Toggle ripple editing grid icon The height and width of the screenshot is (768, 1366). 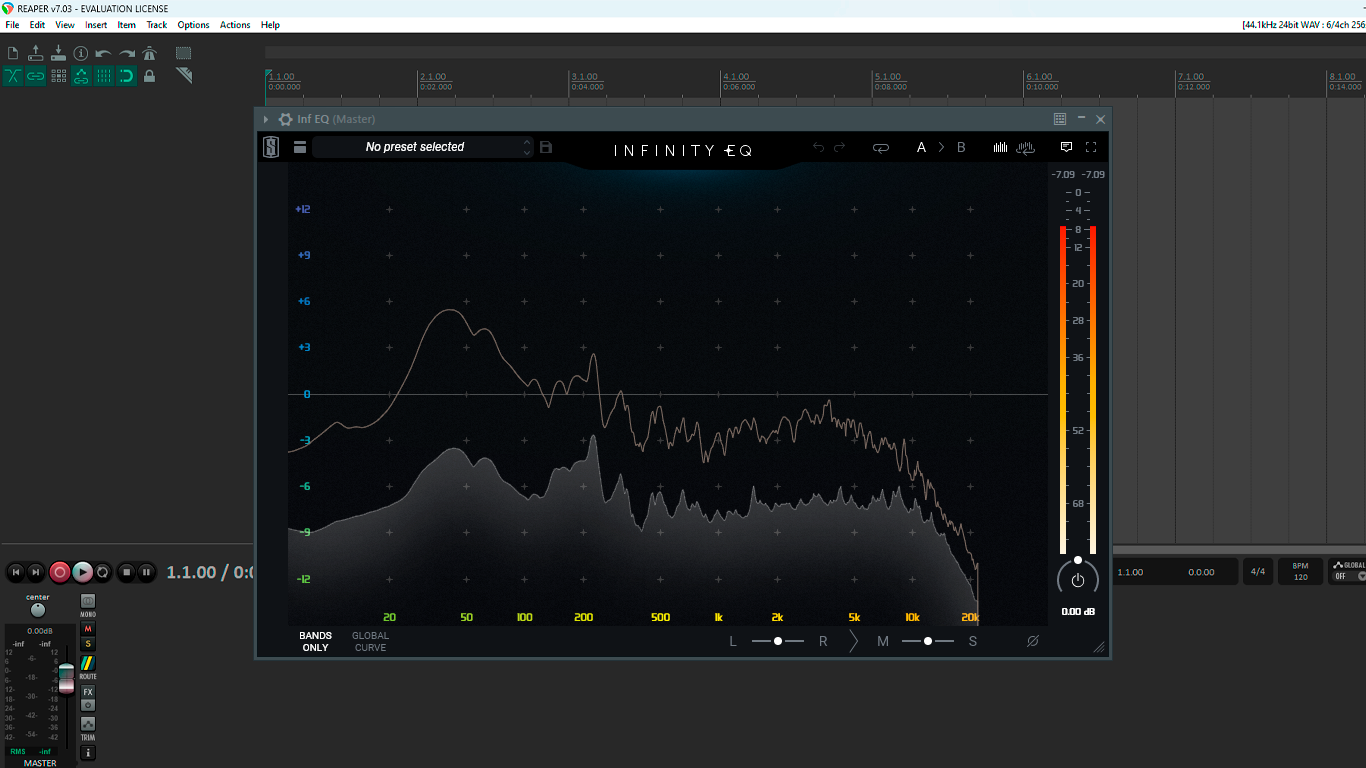click(x=58, y=76)
